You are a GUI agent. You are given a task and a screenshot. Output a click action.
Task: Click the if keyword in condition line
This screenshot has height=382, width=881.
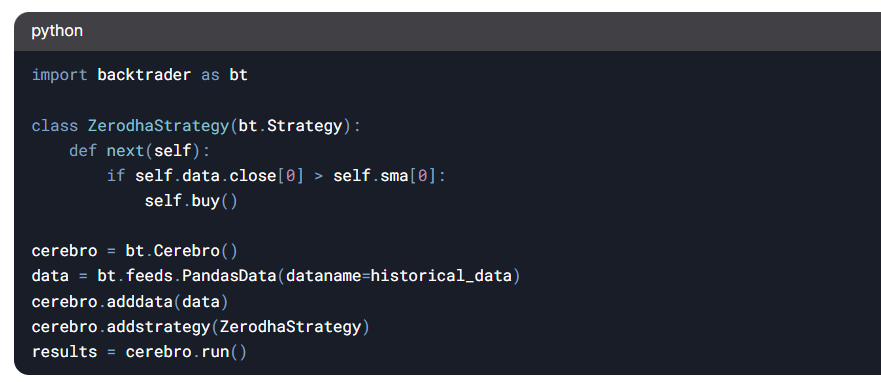pos(116,176)
